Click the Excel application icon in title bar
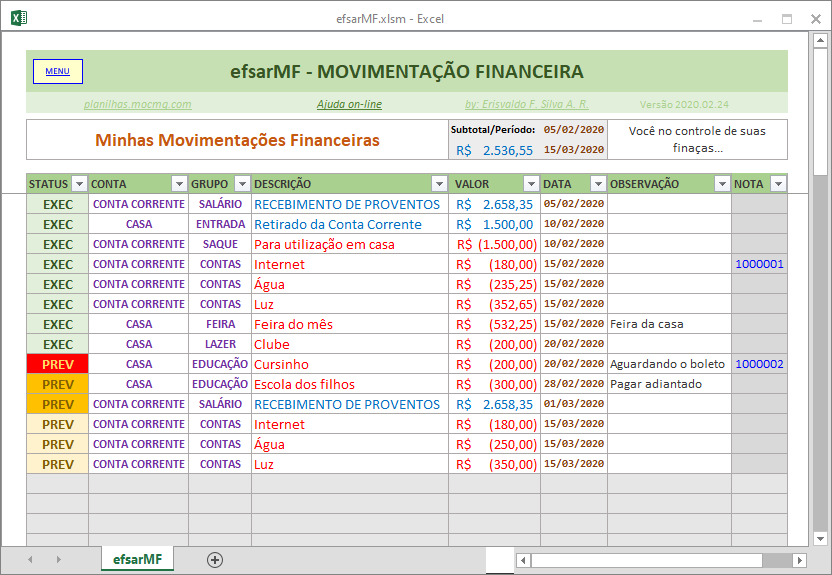The height and width of the screenshot is (575, 832). [x=18, y=18]
